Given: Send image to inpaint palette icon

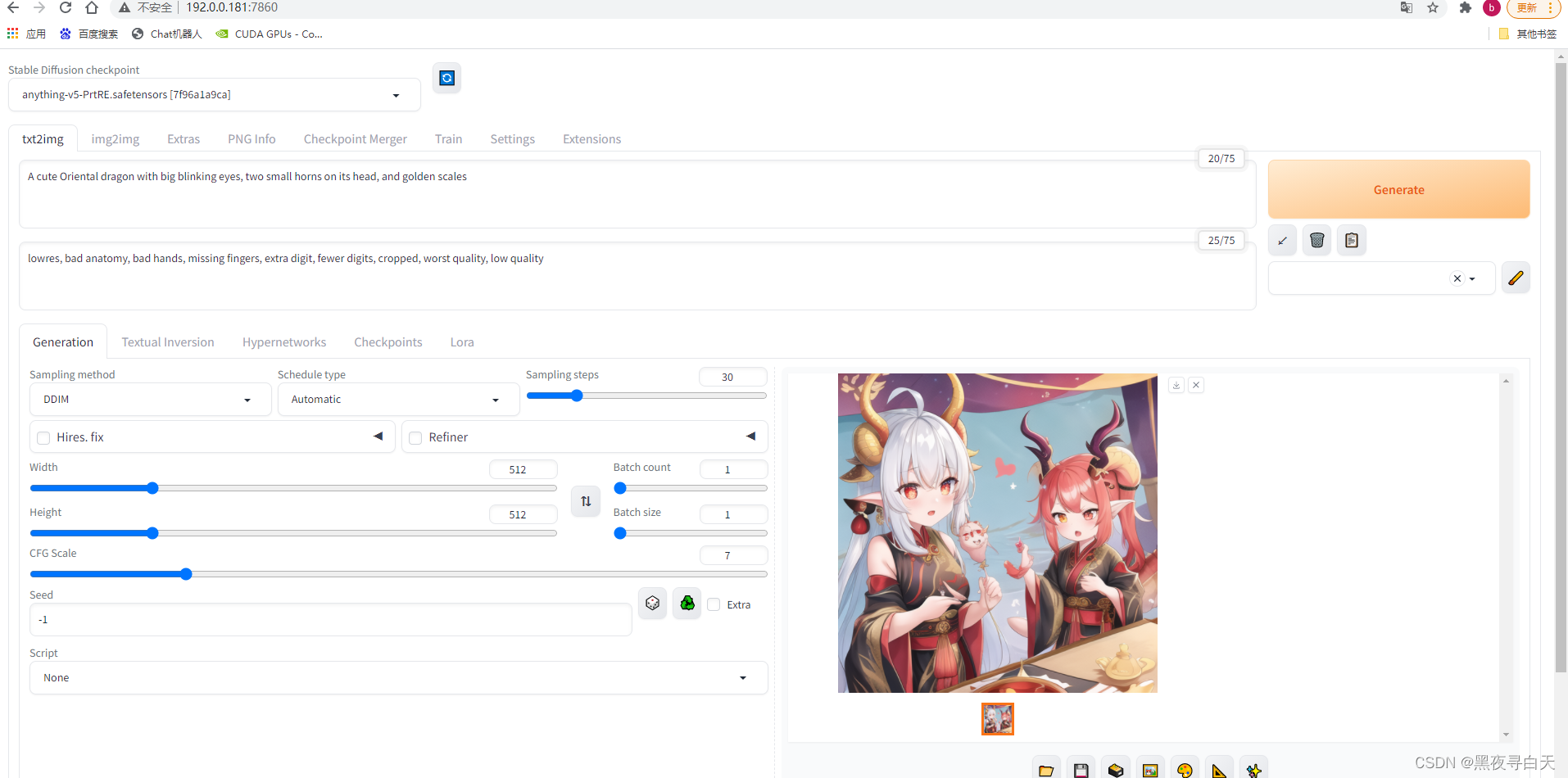Looking at the screenshot, I should tap(1185, 769).
